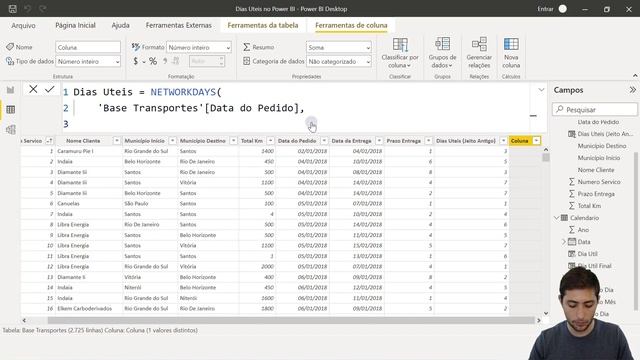This screenshot has height=360, width=640.
Task: Click the Save icon in title bar
Action: (13, 9)
